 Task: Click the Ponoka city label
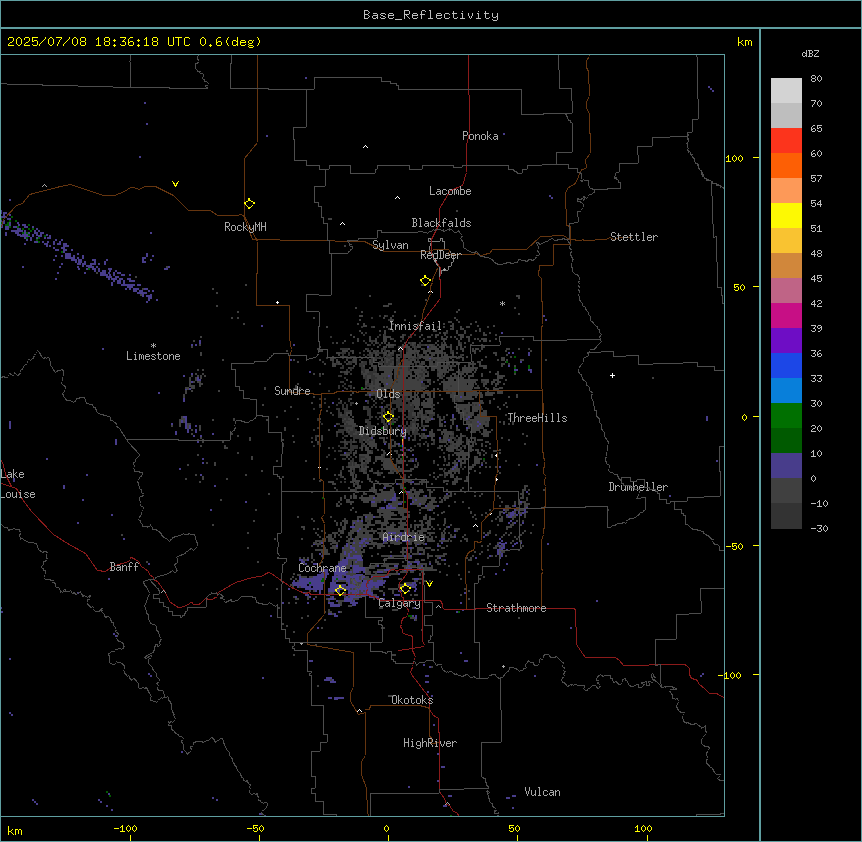[x=480, y=136]
